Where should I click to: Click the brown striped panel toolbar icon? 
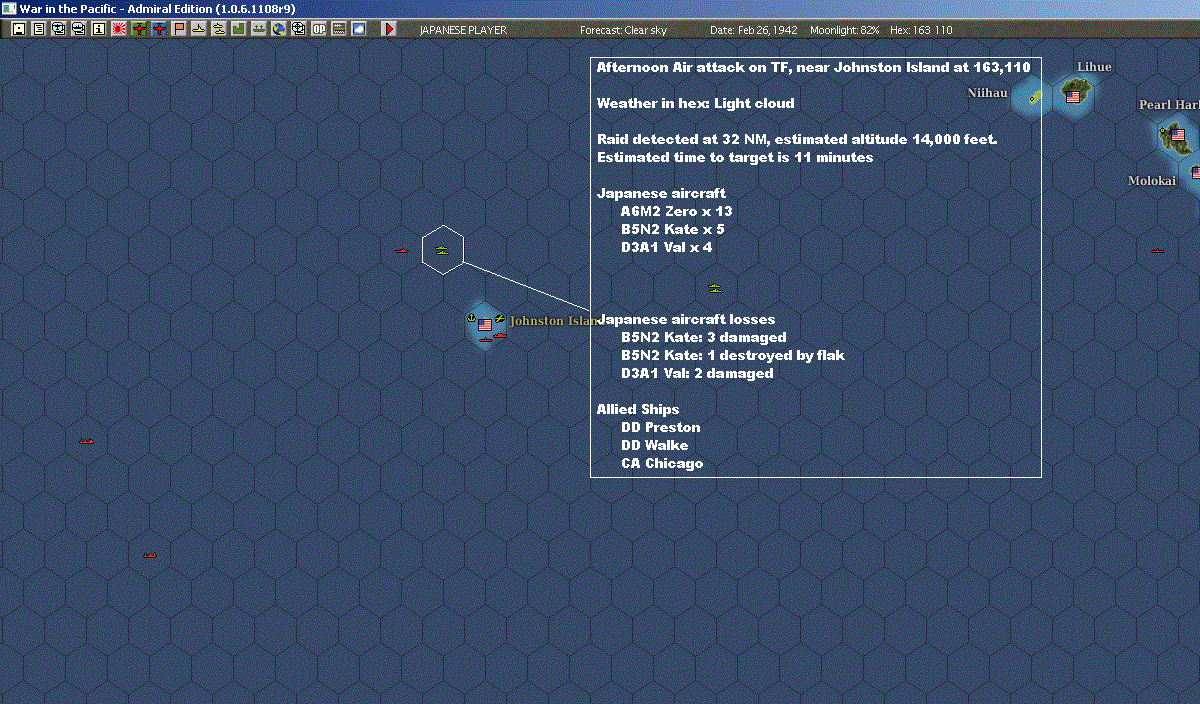click(339, 29)
